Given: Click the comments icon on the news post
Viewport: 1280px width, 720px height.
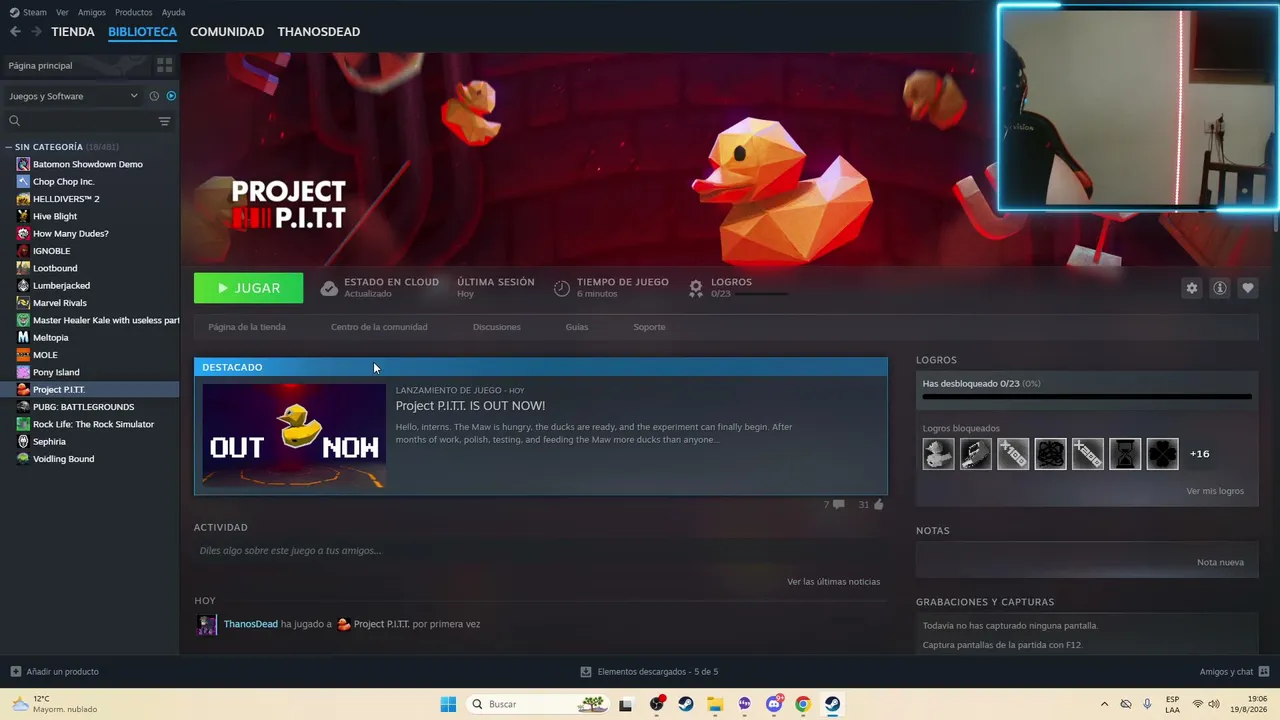Looking at the screenshot, I should pyautogui.click(x=838, y=504).
